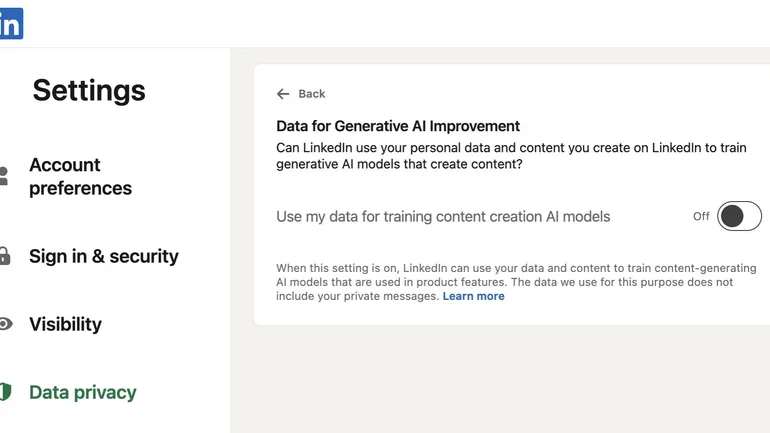770x433 pixels.
Task: Go back using the Back text link
Action: (x=312, y=94)
